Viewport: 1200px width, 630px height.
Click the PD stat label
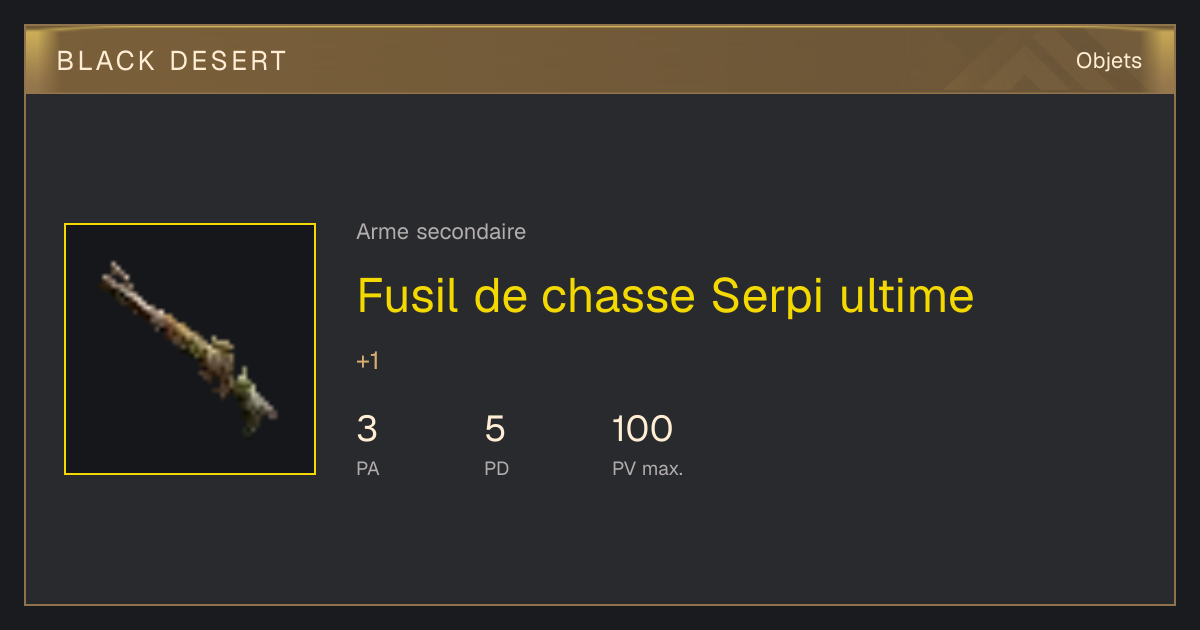point(497,469)
